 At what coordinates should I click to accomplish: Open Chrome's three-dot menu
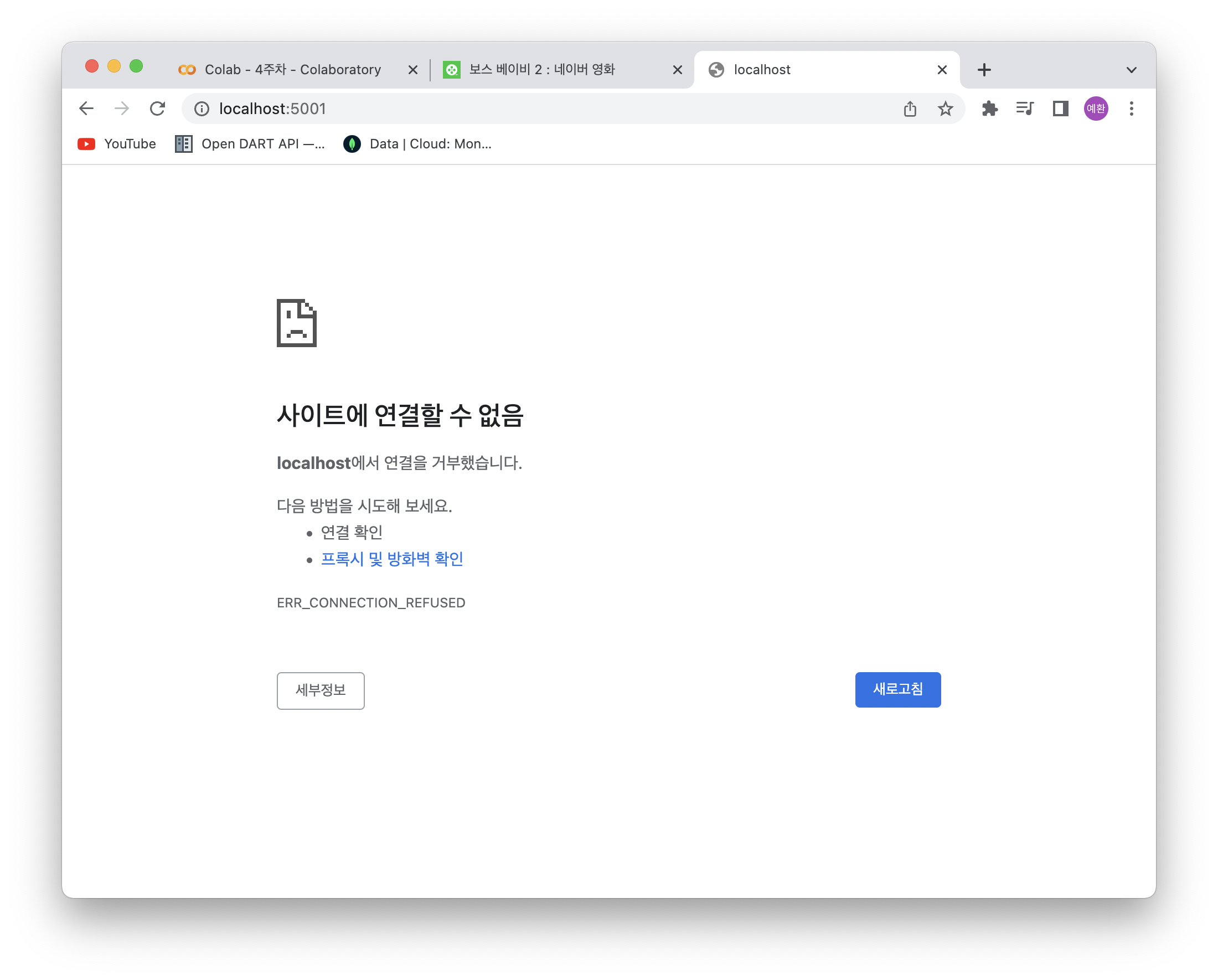coord(1131,109)
